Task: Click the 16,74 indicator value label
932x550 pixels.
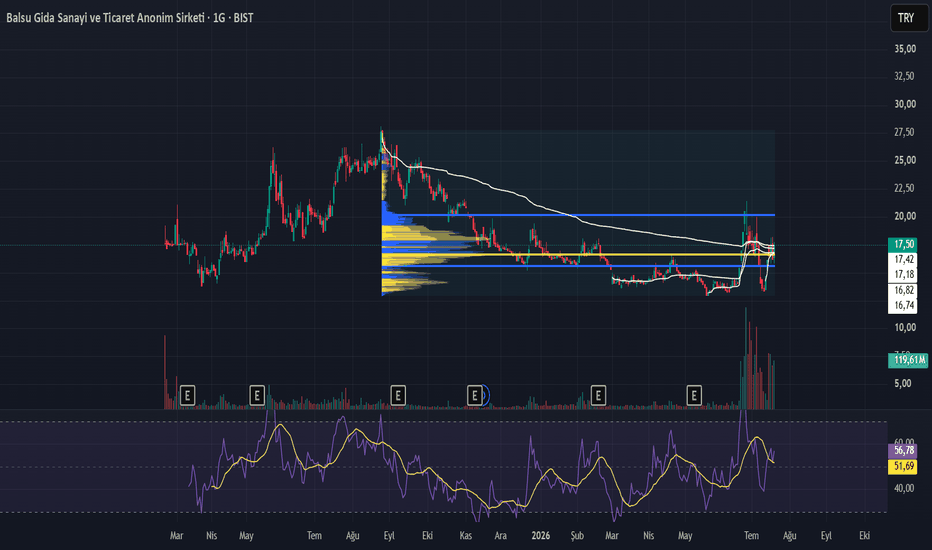Action: (903, 306)
